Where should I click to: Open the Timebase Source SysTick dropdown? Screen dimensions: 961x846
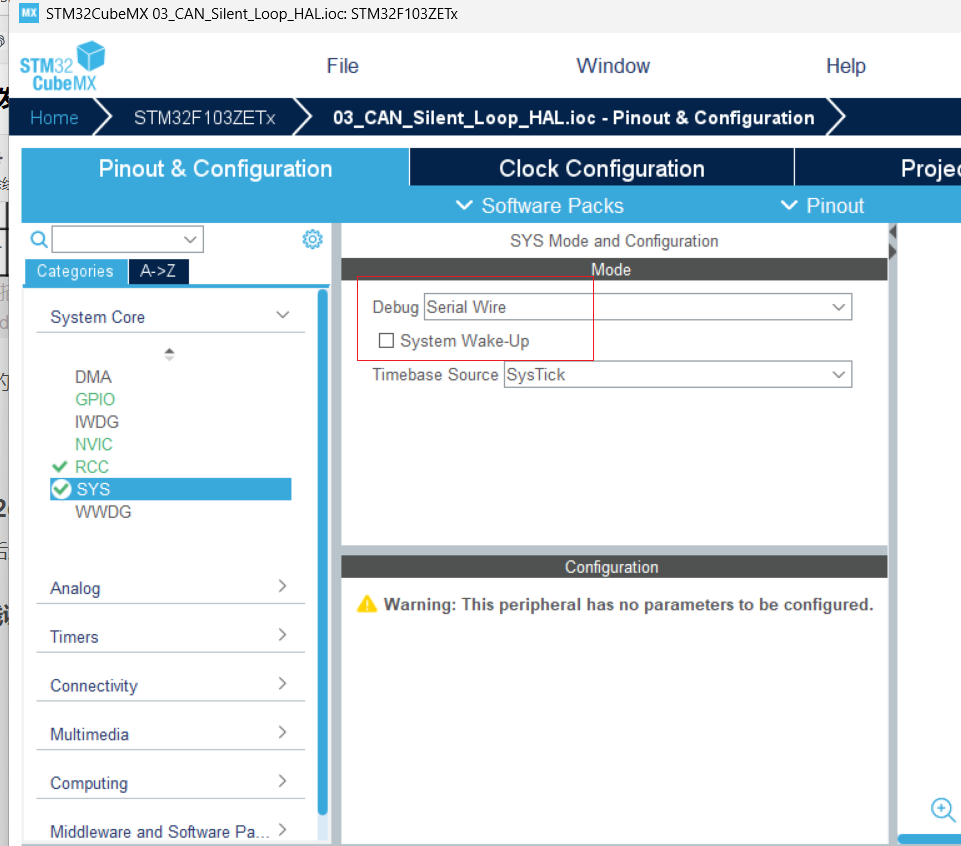point(678,374)
